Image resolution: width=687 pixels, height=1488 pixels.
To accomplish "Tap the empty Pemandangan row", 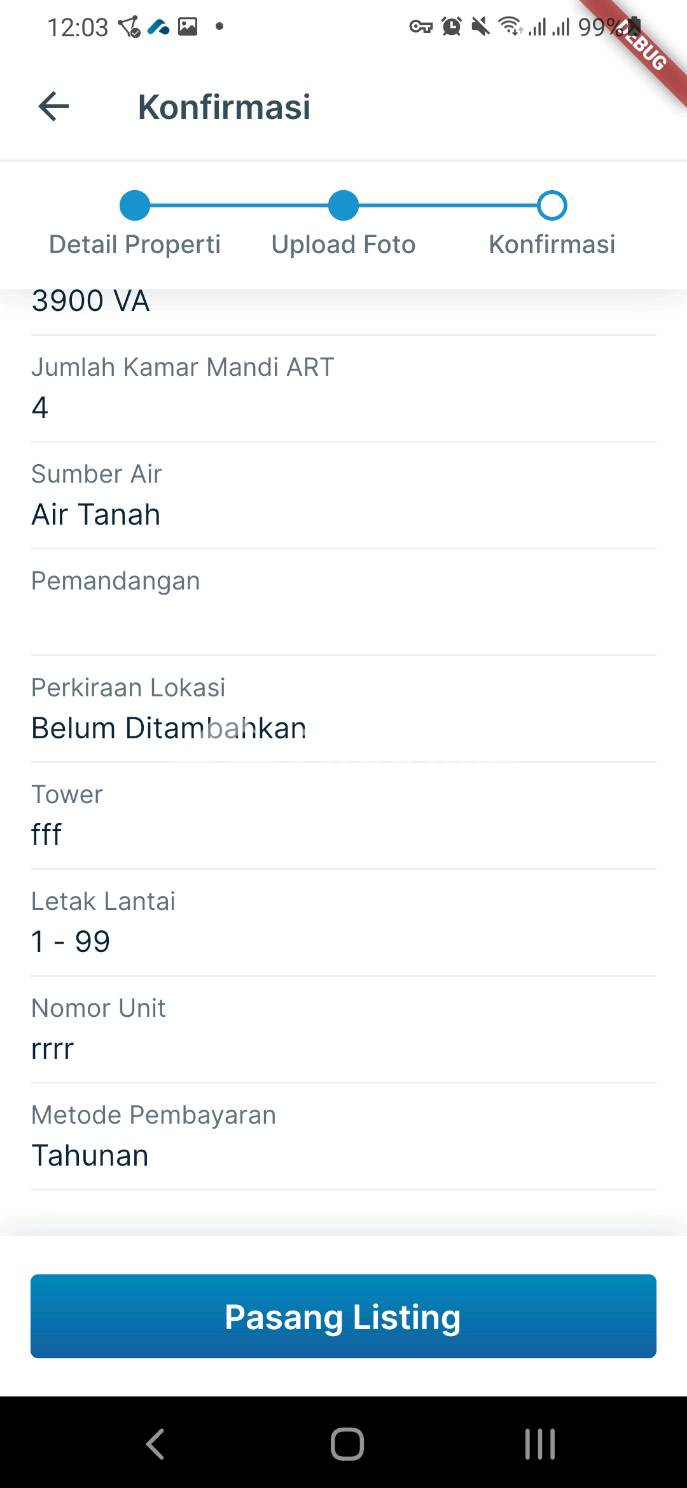I will pyautogui.click(x=343, y=602).
